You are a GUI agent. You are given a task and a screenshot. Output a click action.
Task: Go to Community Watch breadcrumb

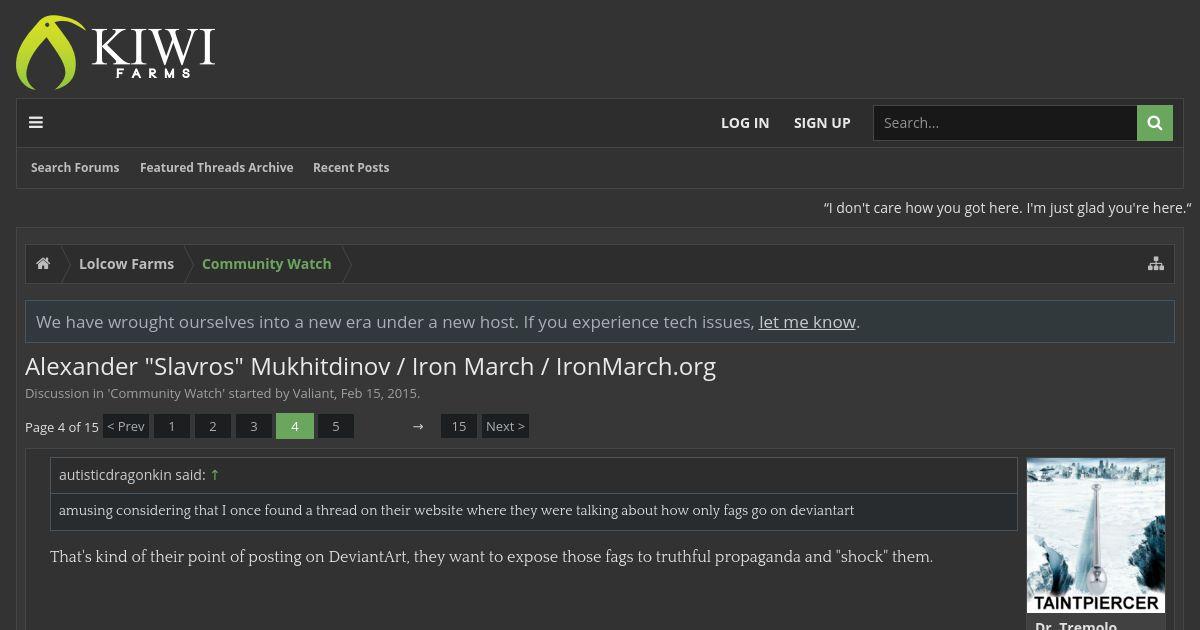[266, 264]
